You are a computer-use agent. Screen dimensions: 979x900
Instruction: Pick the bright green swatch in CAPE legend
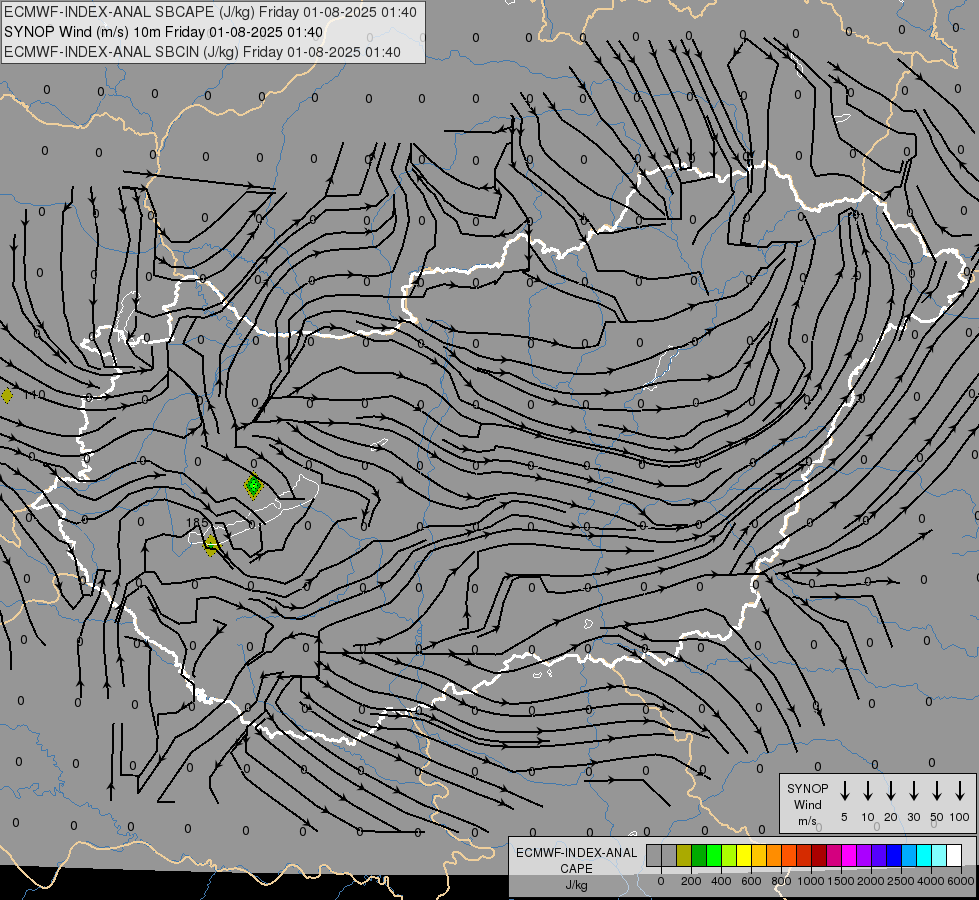714,855
